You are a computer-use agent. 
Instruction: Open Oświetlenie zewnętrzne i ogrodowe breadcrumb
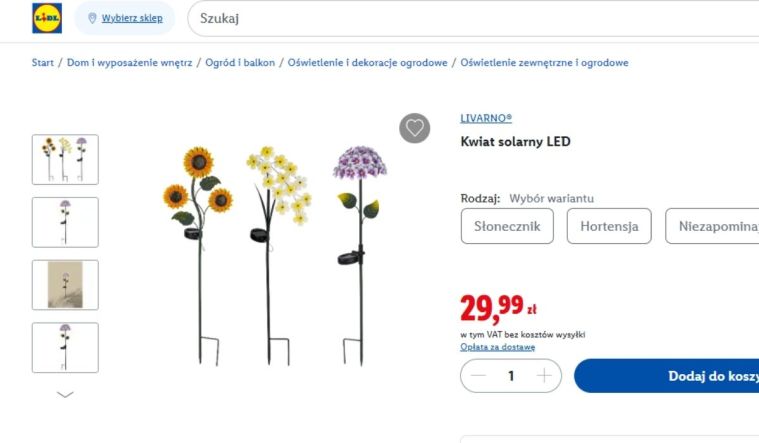(x=544, y=63)
